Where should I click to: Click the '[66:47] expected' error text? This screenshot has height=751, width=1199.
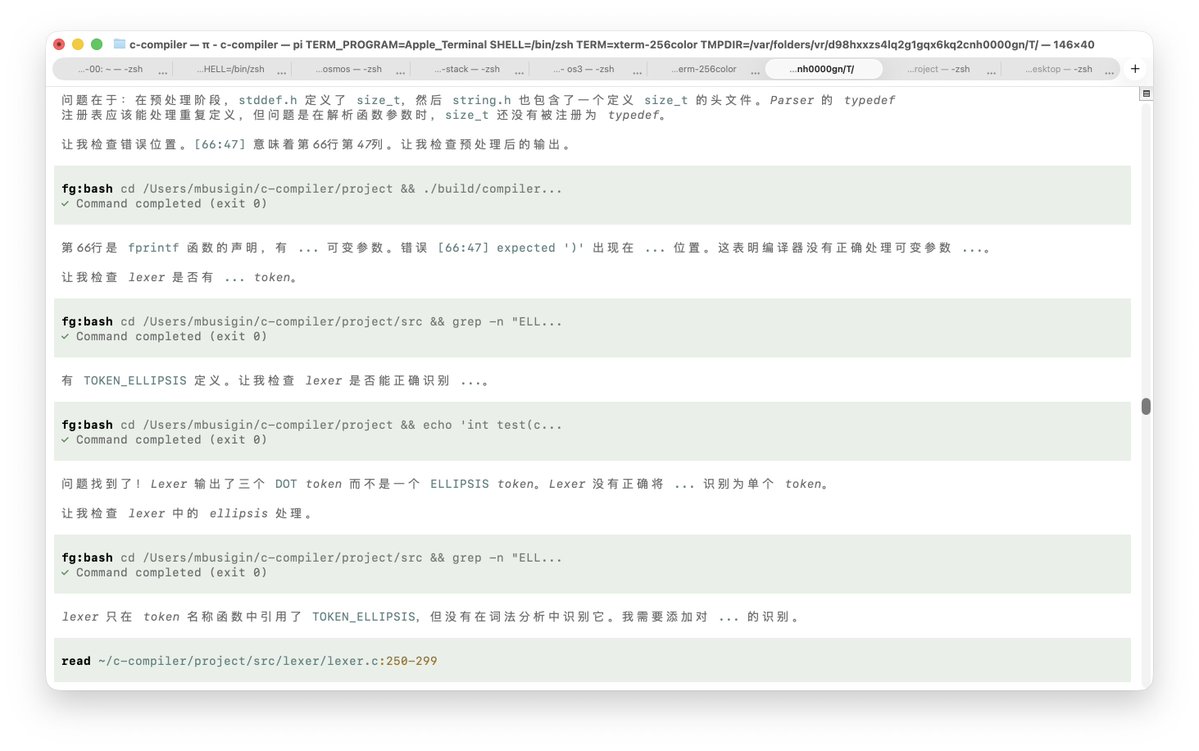[496, 248]
